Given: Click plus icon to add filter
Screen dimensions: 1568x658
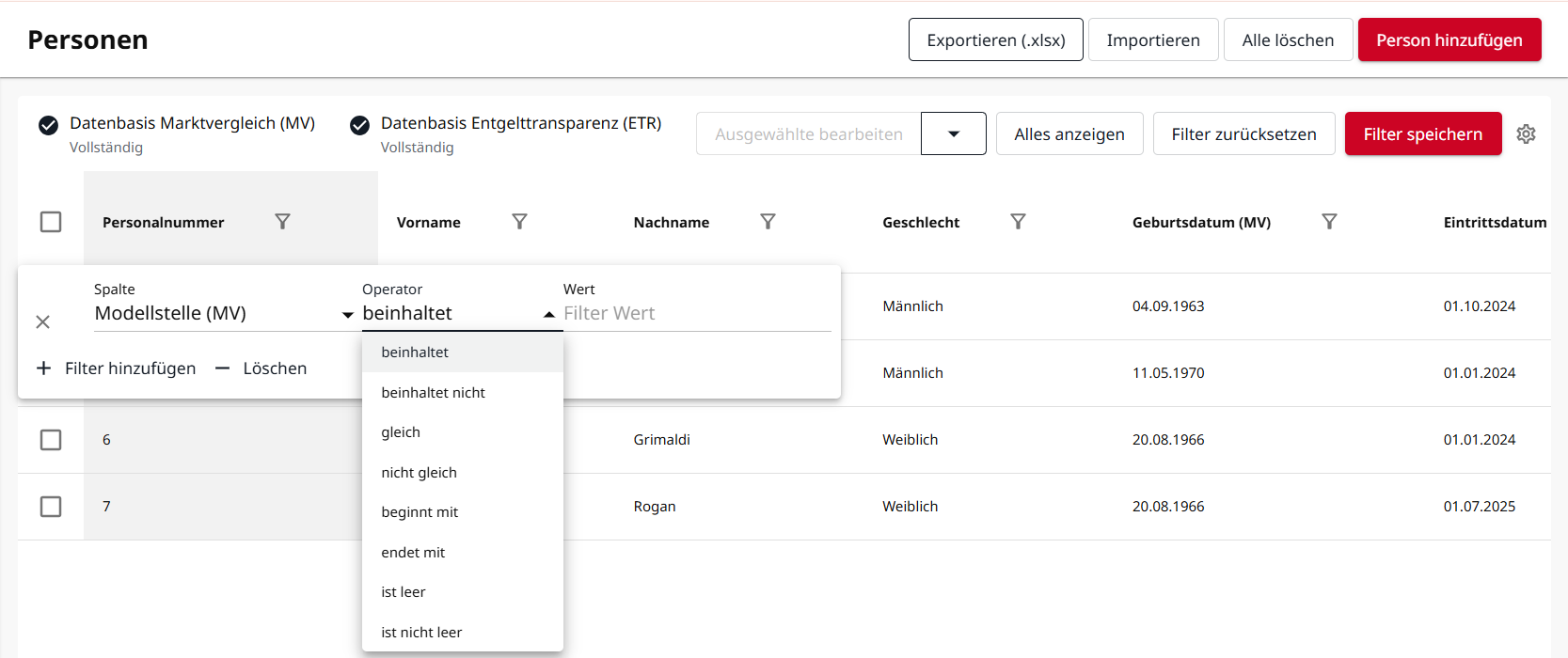Looking at the screenshot, I should click(x=43, y=368).
